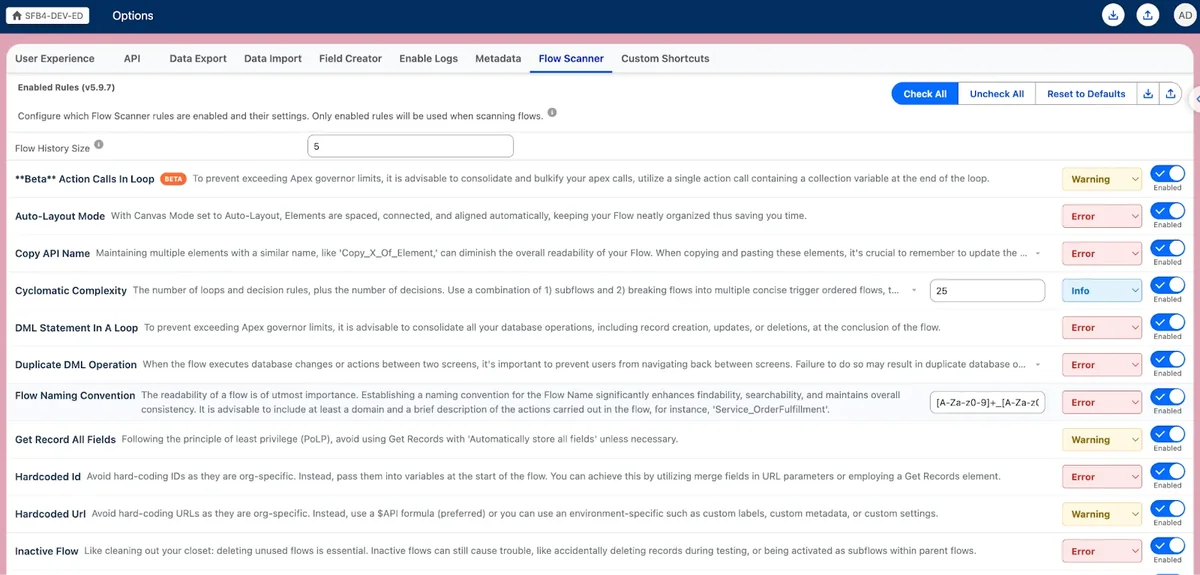Viewport: 1200px width, 575px height.
Task: Click the 'Get Record All Fields' rule name
Action: tap(66, 439)
